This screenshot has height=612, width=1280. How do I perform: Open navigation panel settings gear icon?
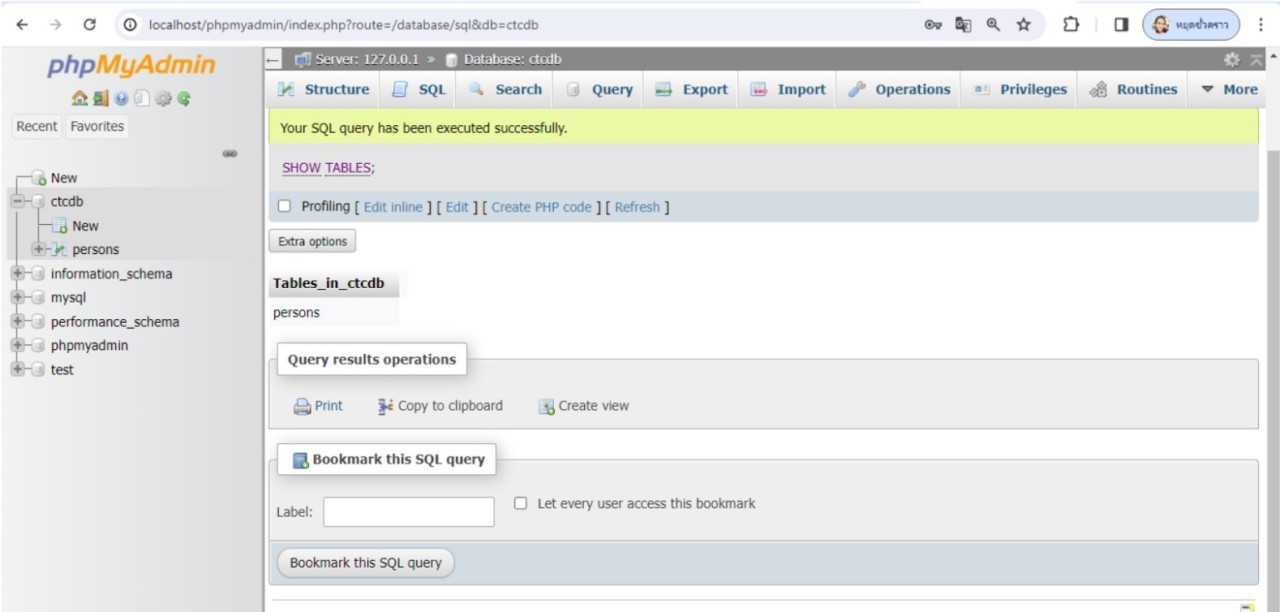click(x=163, y=99)
